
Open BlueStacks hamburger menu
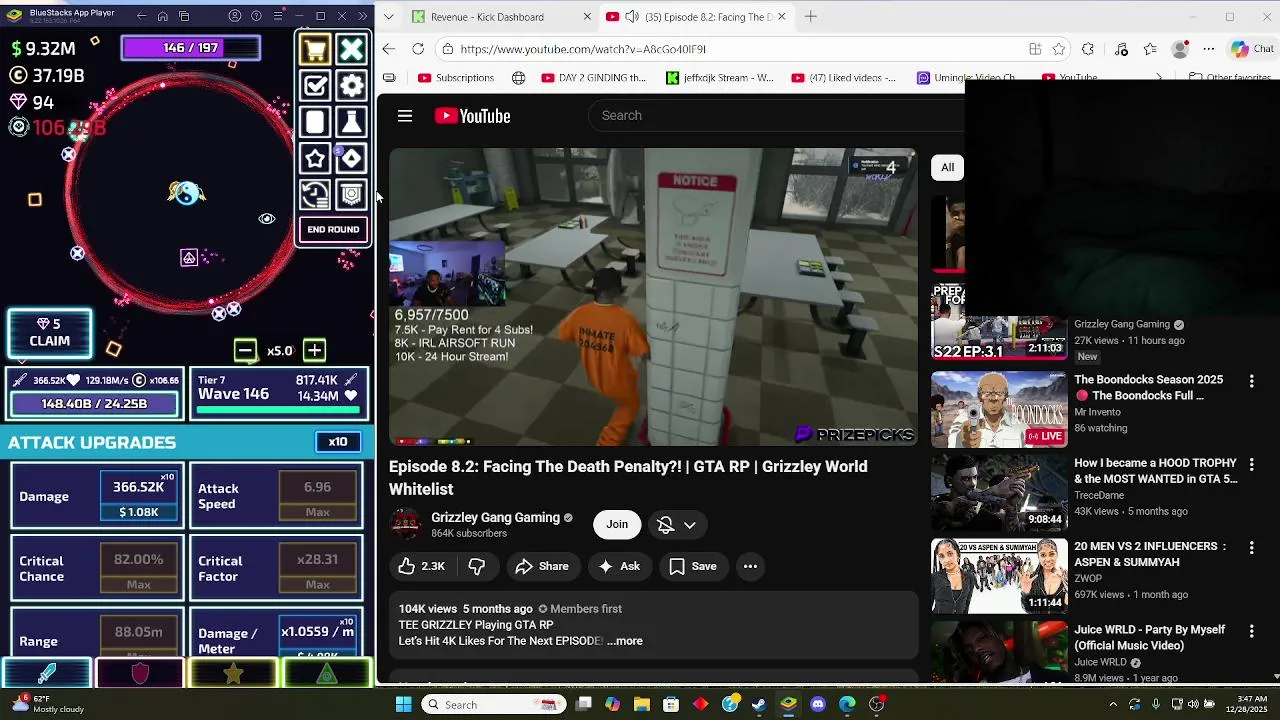(277, 16)
